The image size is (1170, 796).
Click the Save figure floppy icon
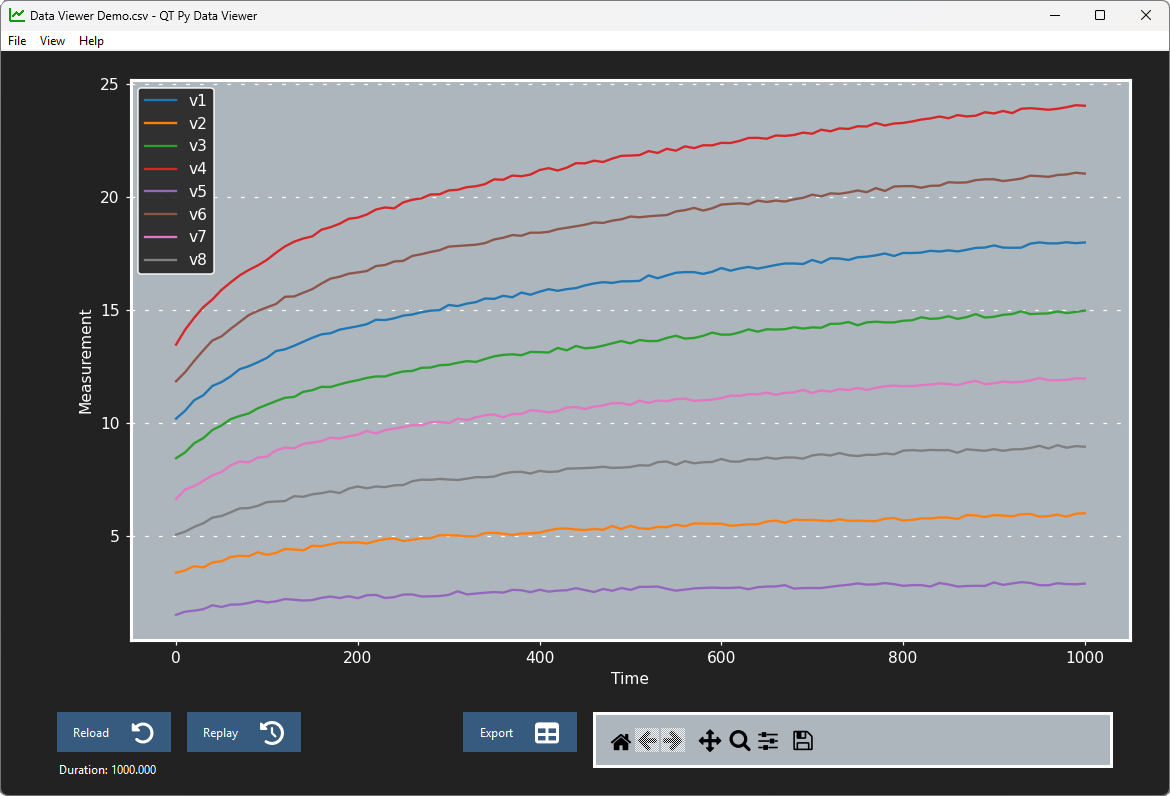pyautogui.click(x=803, y=740)
